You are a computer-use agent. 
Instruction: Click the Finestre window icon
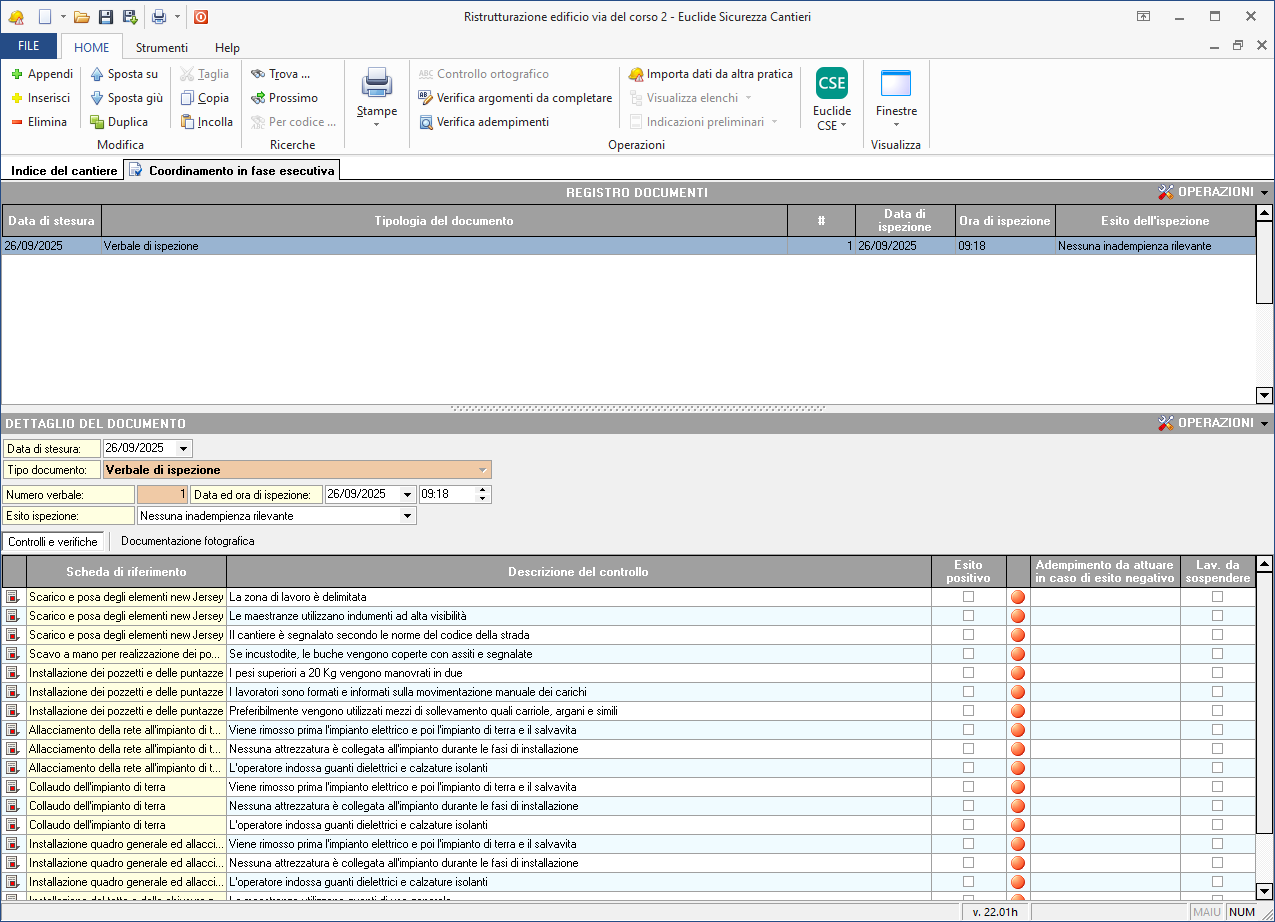click(x=895, y=84)
